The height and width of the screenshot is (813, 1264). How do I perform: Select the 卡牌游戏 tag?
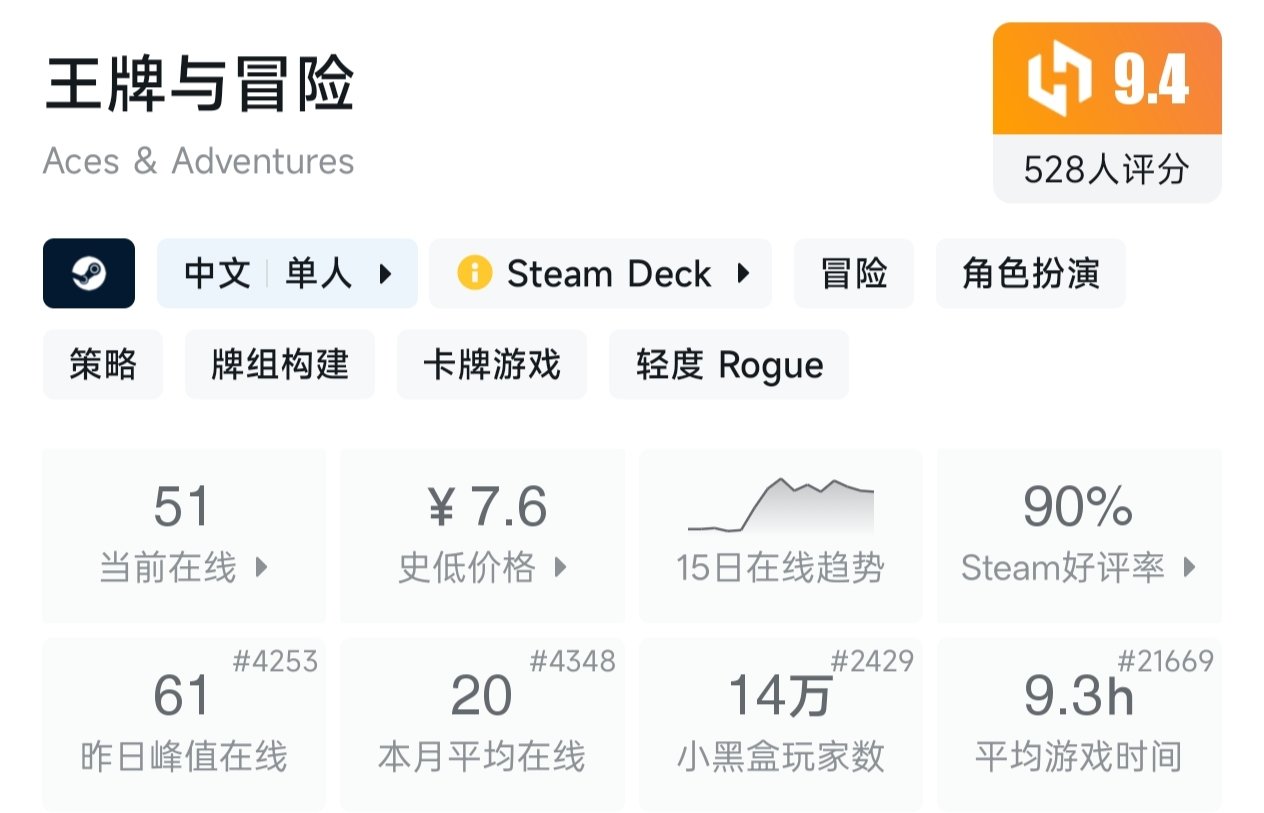coord(491,365)
